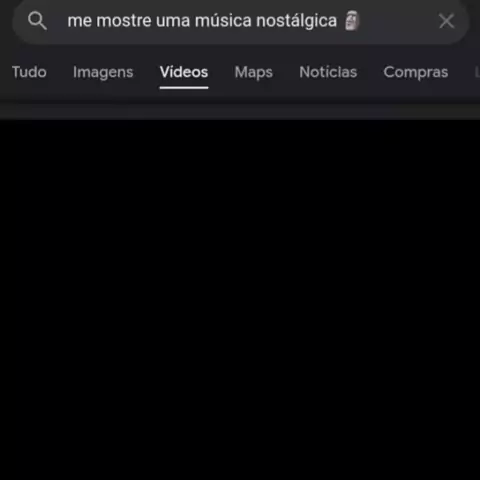
Task: Click the empty black results area
Action: click(240, 300)
